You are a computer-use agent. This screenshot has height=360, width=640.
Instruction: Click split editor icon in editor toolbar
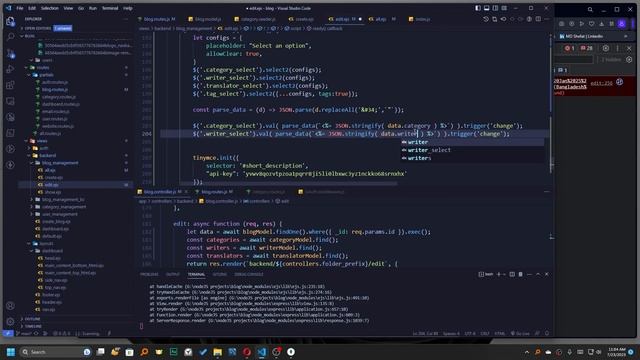click(x=538, y=19)
